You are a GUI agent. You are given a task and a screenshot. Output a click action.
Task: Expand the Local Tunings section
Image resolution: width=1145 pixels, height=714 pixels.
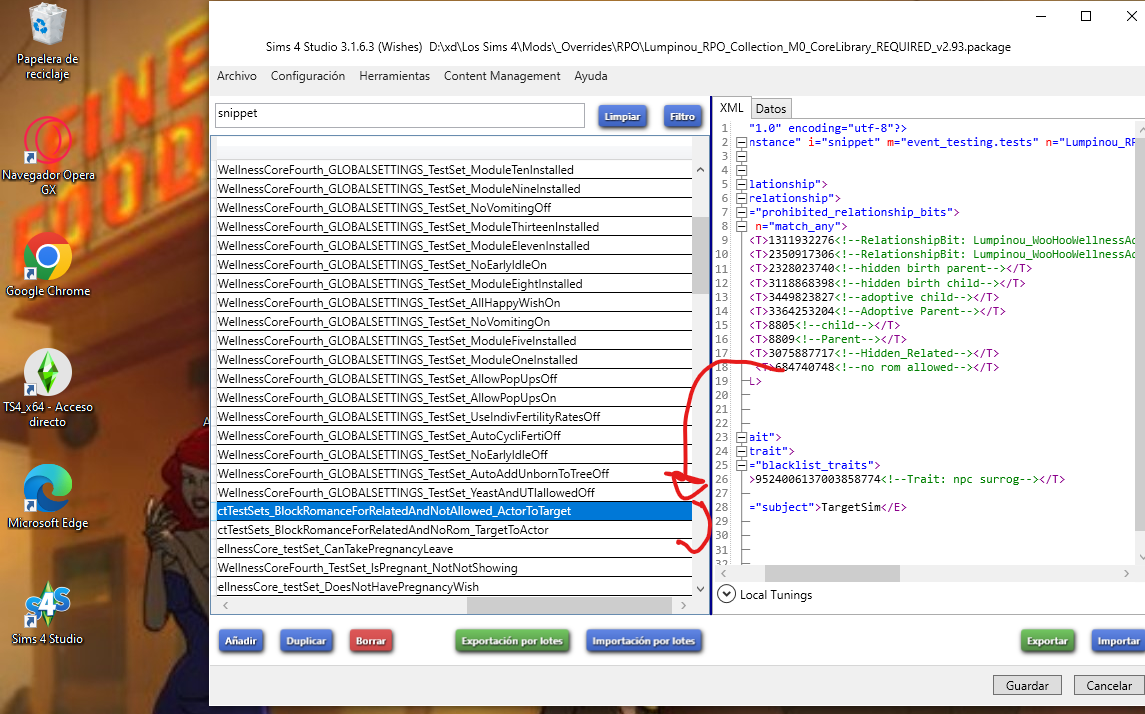[727, 594]
